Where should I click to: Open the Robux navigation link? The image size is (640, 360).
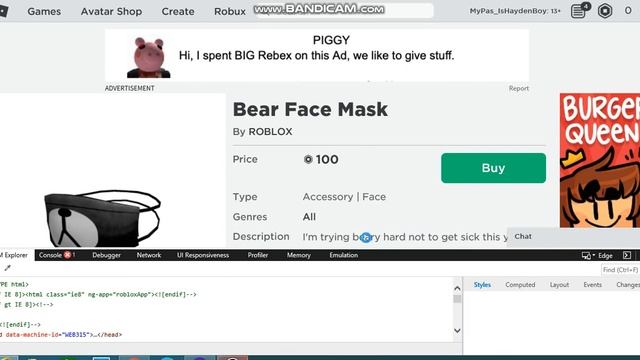click(x=230, y=11)
